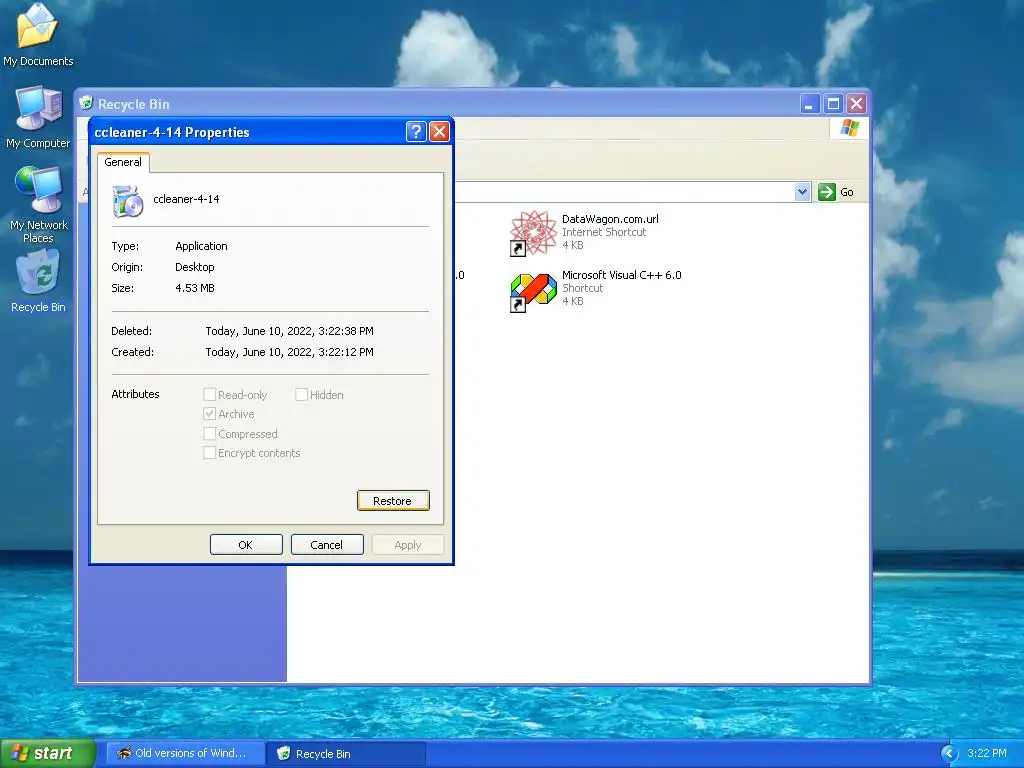Click the Microsoft Visual C++ 6.0 file name
Screen dimensions: 1024x768
(621, 275)
